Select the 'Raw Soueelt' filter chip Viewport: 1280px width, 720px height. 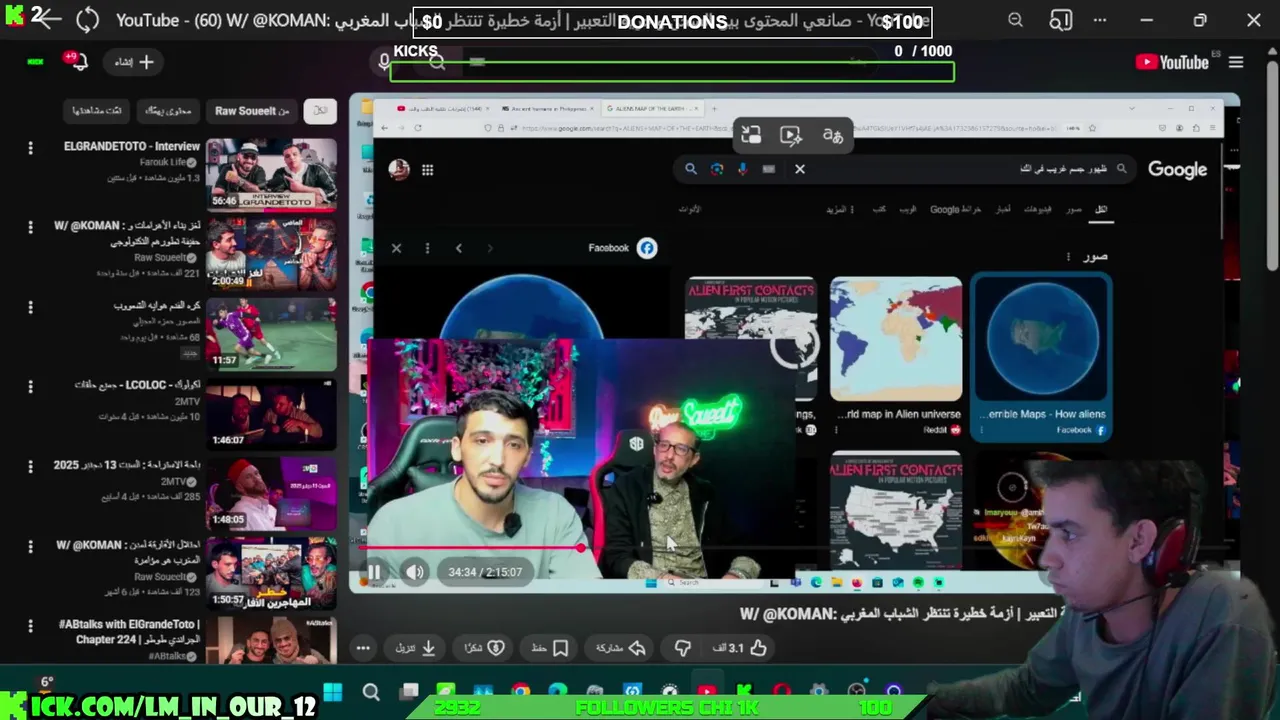pyautogui.click(x=252, y=111)
